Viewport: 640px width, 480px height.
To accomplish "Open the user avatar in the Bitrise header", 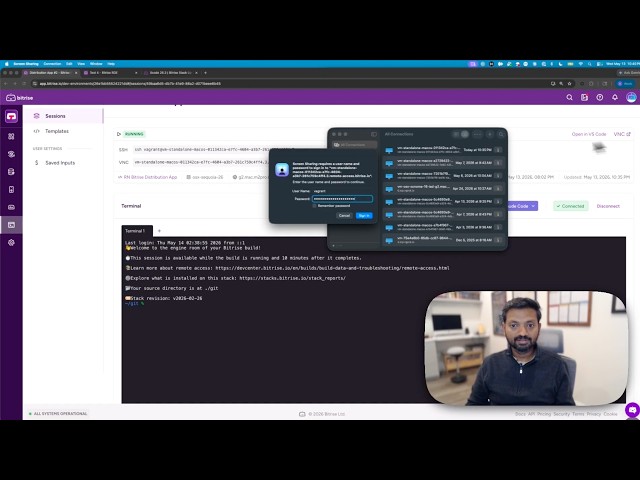I will (x=631, y=98).
